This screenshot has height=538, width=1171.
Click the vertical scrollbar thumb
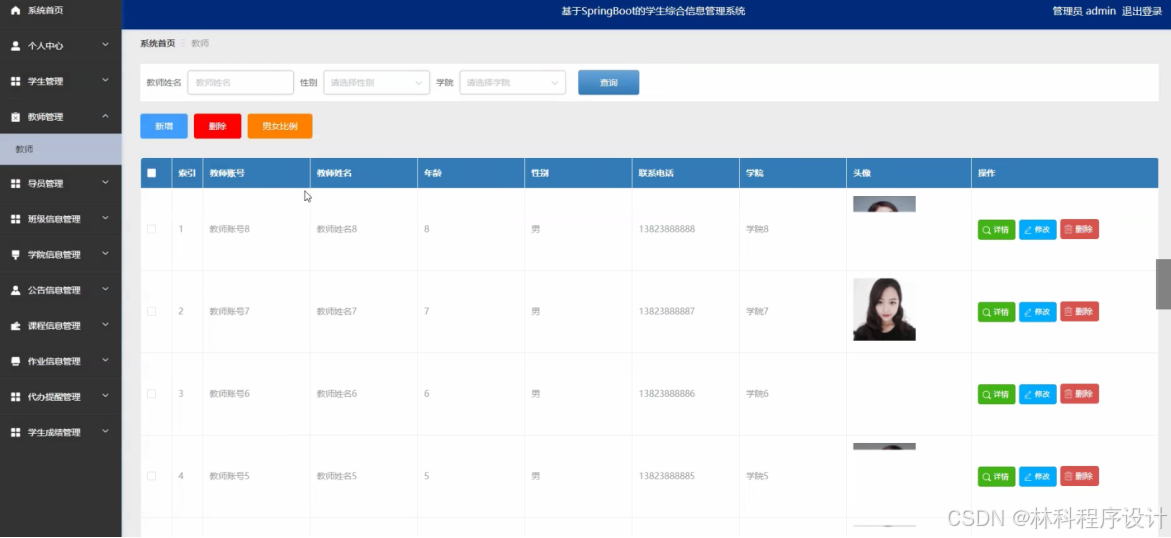click(x=1164, y=284)
